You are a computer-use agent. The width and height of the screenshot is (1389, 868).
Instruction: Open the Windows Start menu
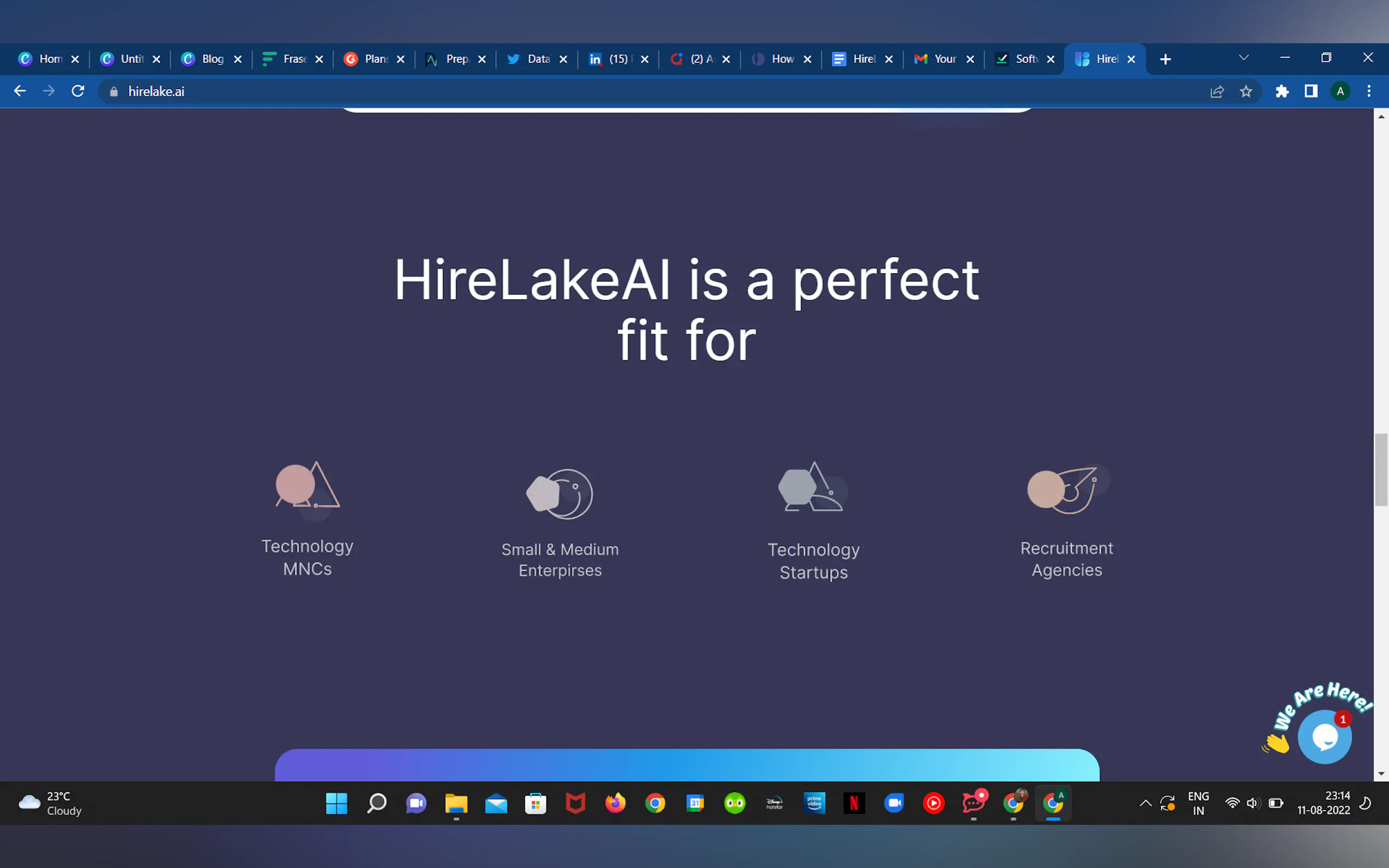[x=336, y=802]
